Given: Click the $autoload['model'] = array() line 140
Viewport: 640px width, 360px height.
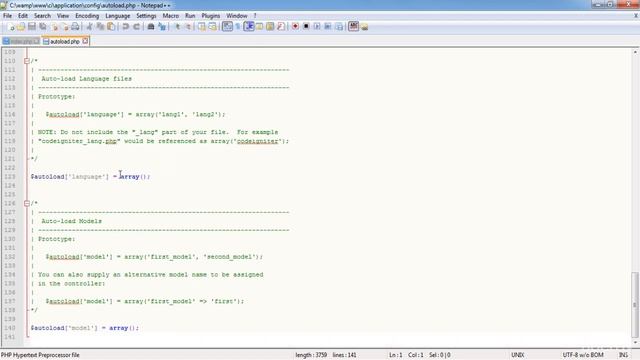Looking at the screenshot, I should click(84, 328).
